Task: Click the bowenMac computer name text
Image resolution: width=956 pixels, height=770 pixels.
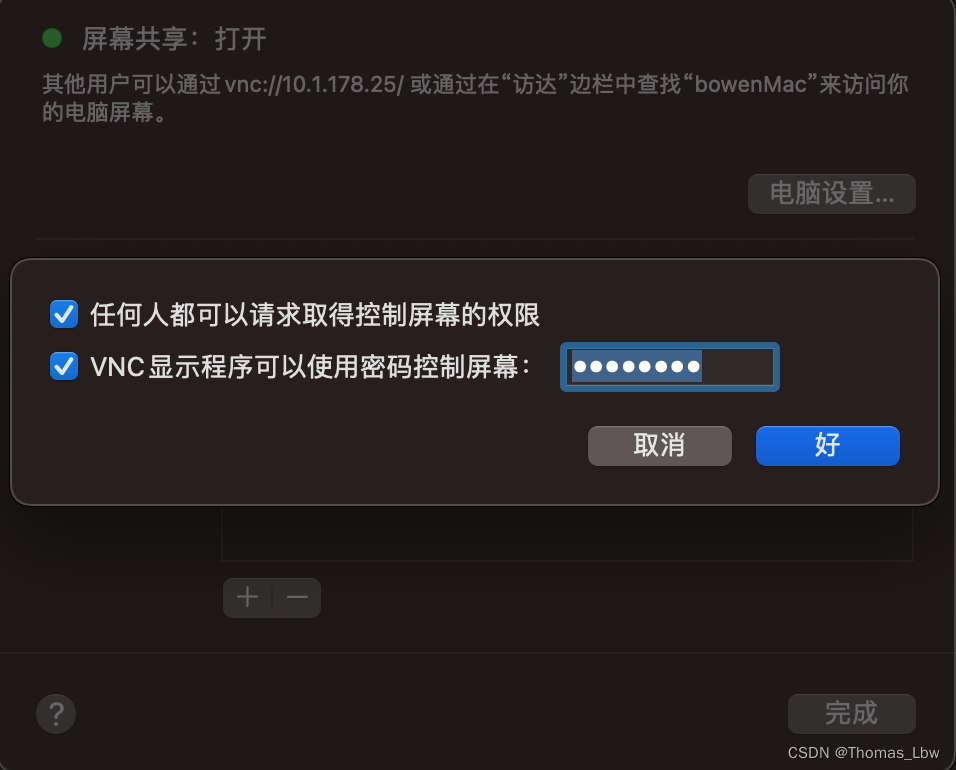Action: [751, 84]
